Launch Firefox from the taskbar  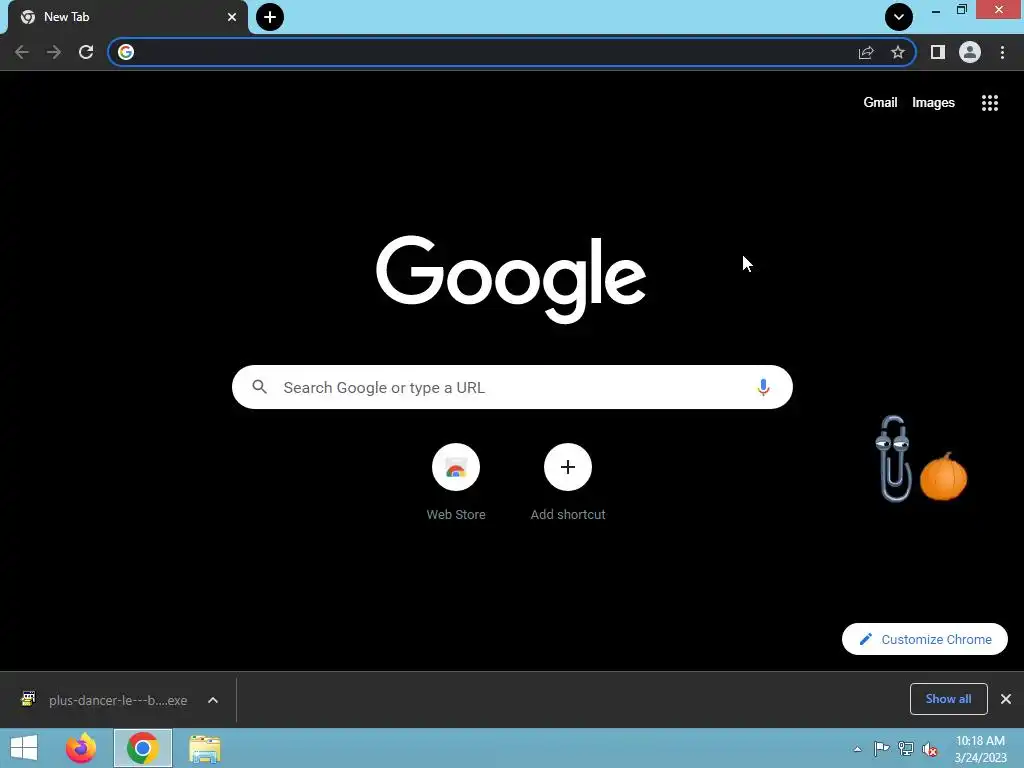click(81, 748)
